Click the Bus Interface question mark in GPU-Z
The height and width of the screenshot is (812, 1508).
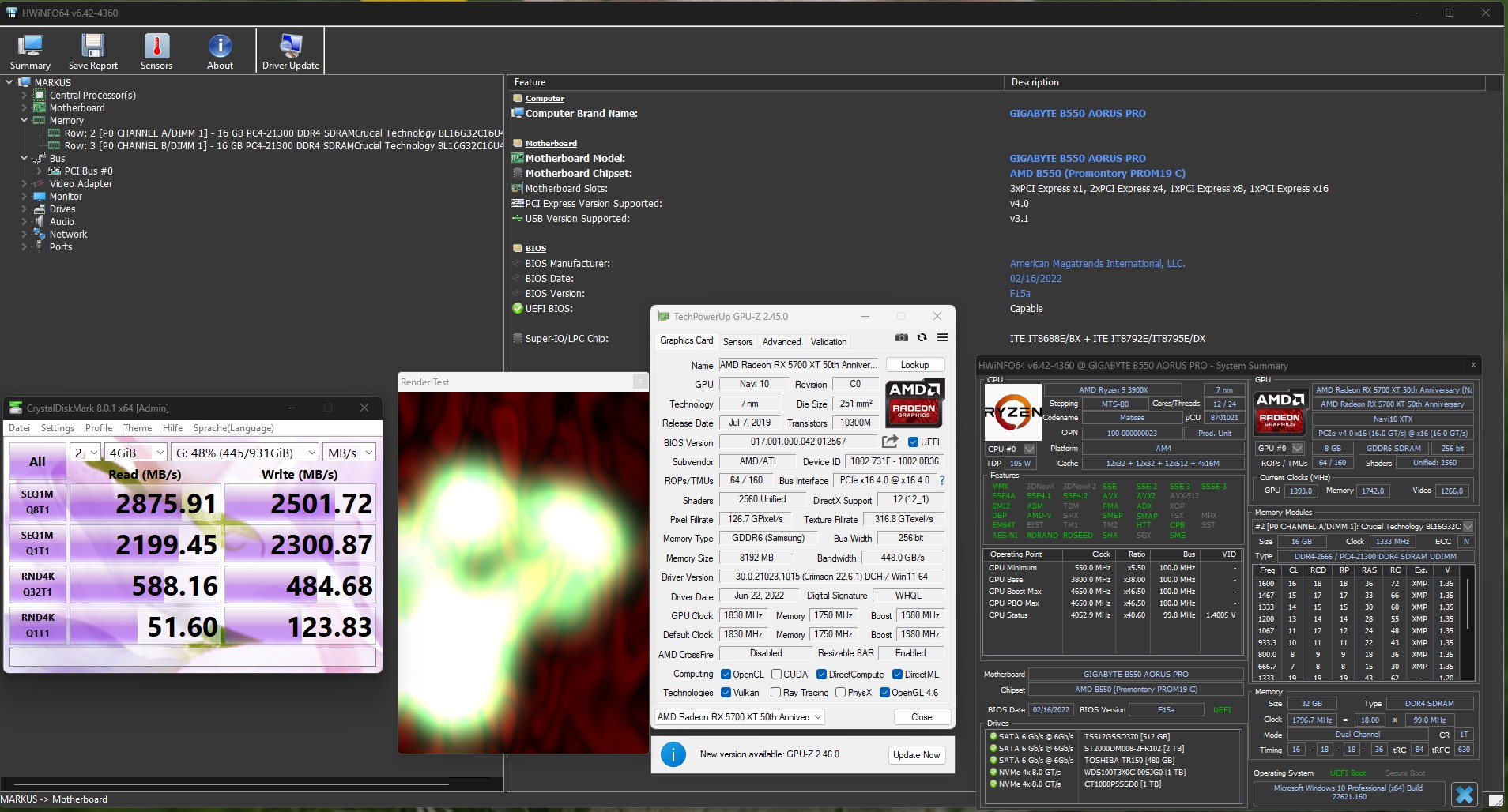point(942,480)
